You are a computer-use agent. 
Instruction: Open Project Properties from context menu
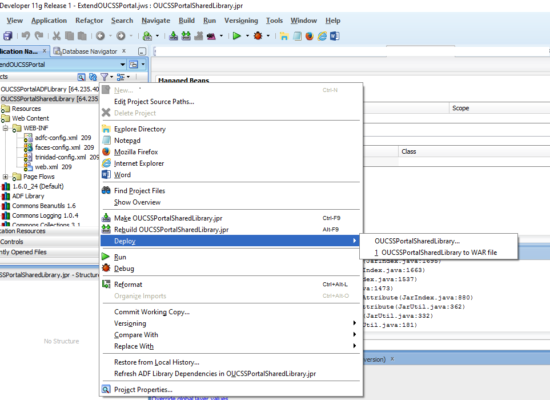click(143, 389)
